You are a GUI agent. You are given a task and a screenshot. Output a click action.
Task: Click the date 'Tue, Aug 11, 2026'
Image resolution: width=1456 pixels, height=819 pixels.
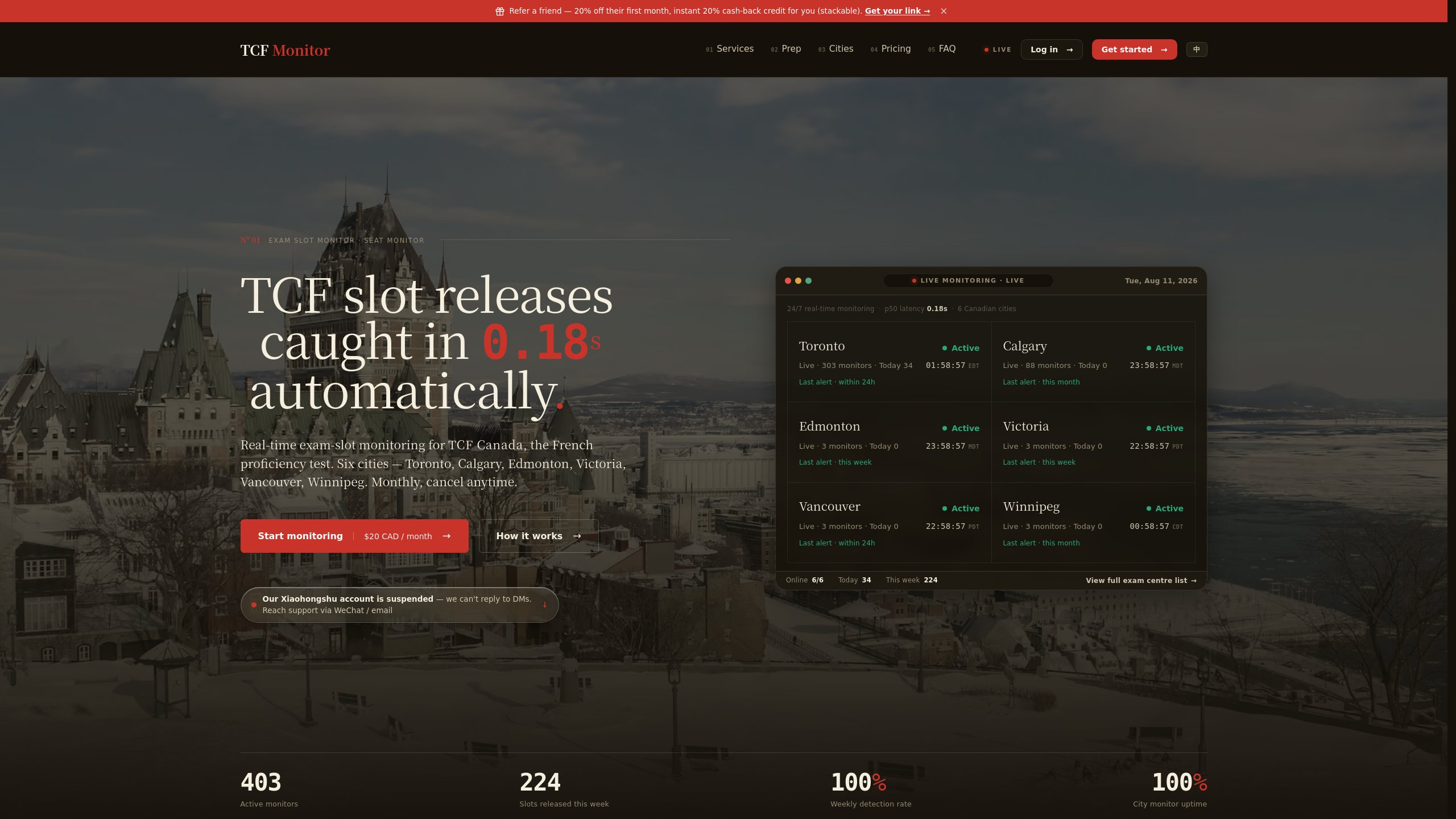pyautogui.click(x=1161, y=280)
